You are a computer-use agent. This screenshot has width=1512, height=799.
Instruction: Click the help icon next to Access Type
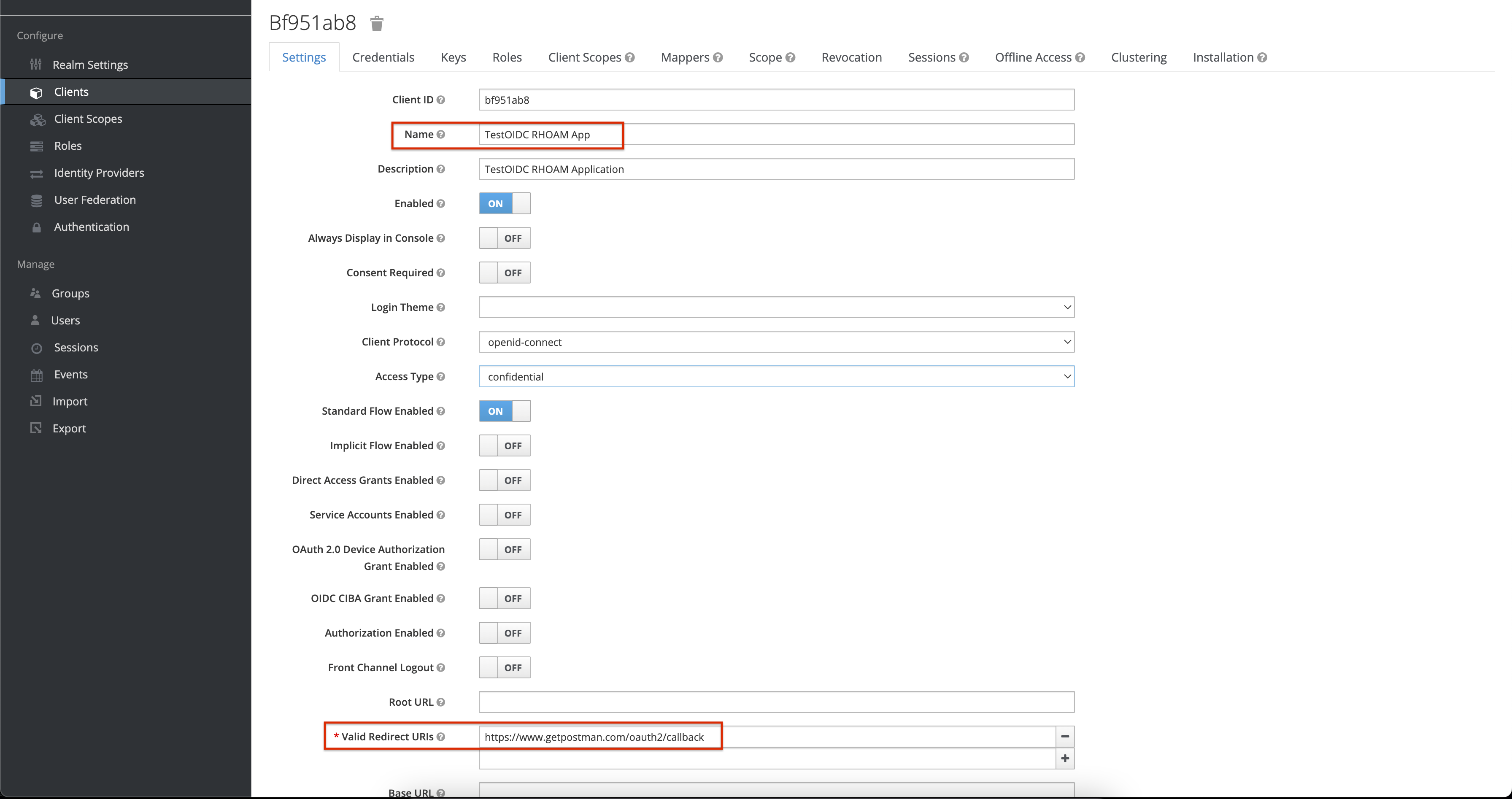pyautogui.click(x=441, y=377)
